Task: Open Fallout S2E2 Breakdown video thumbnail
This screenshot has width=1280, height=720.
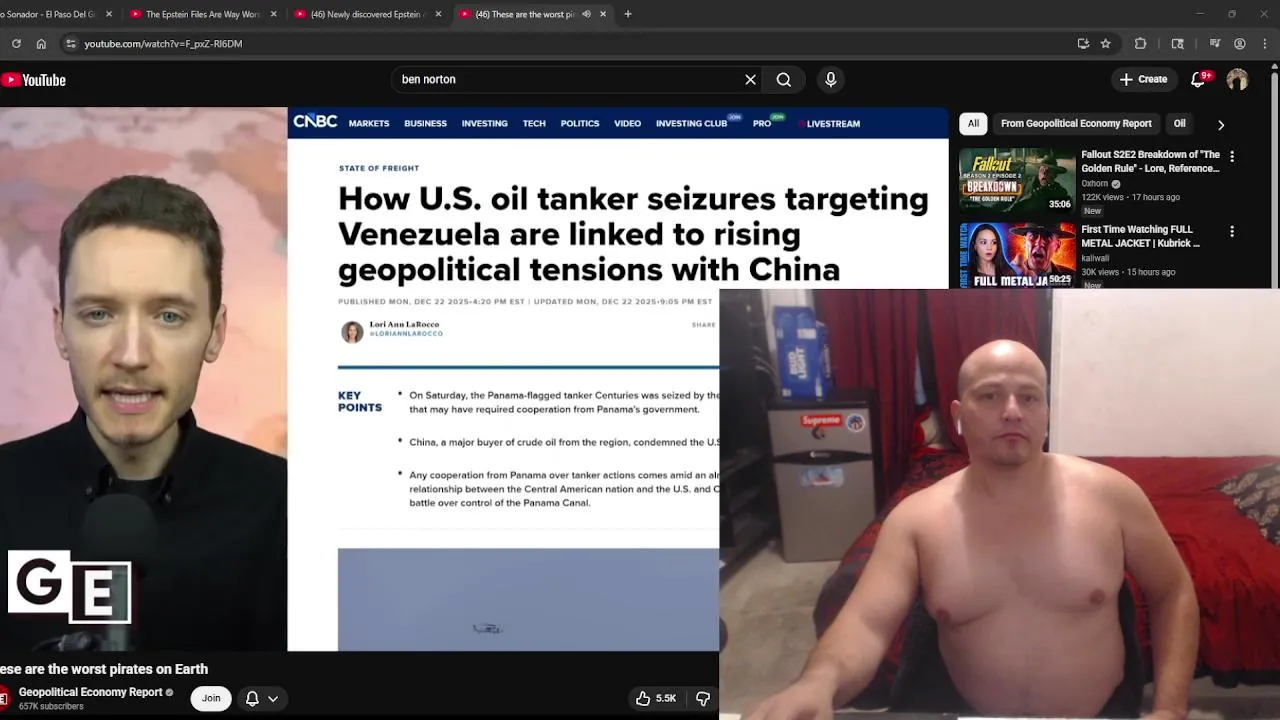Action: coord(1017,180)
